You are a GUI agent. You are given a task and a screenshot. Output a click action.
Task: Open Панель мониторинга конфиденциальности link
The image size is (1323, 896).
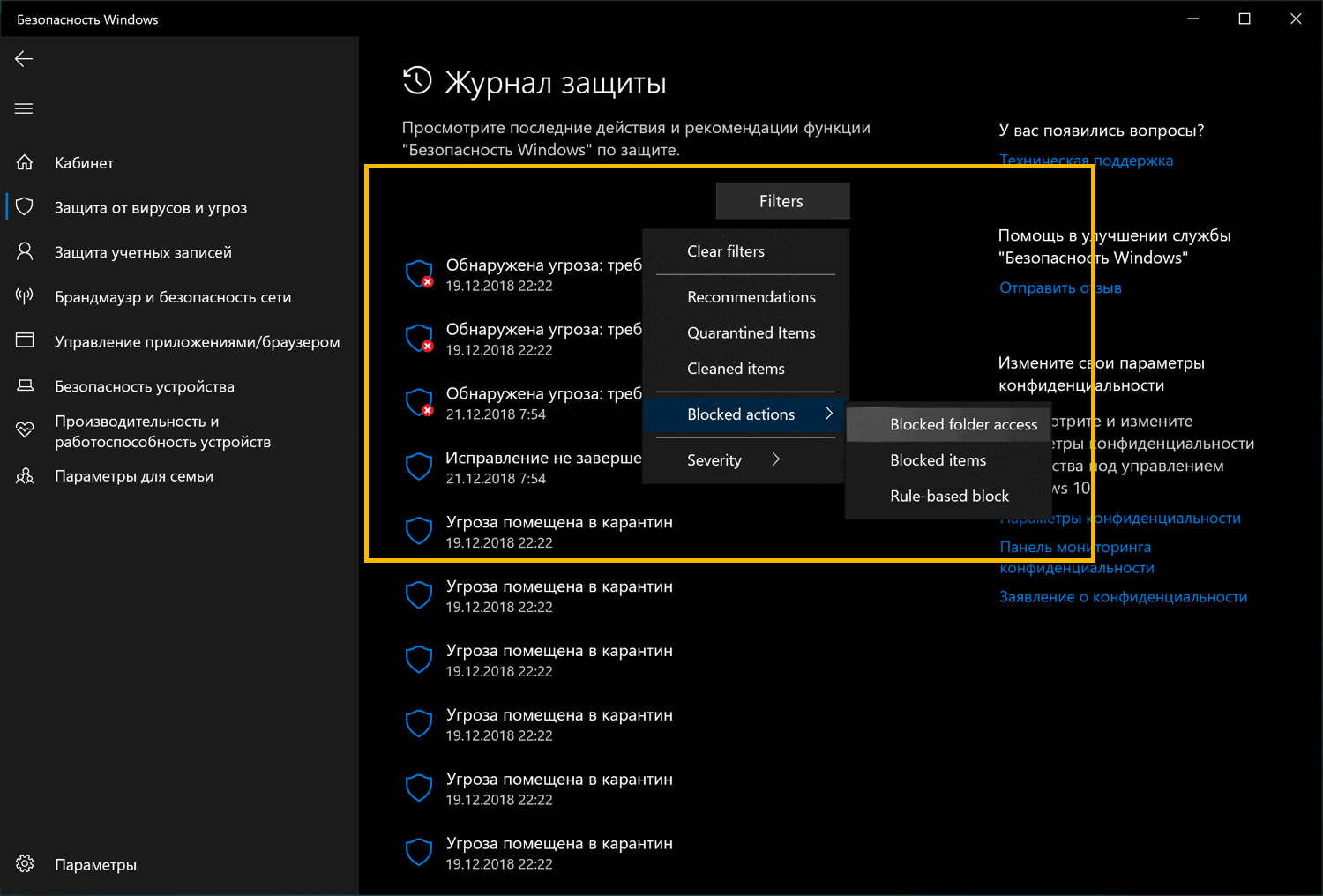pos(1076,557)
